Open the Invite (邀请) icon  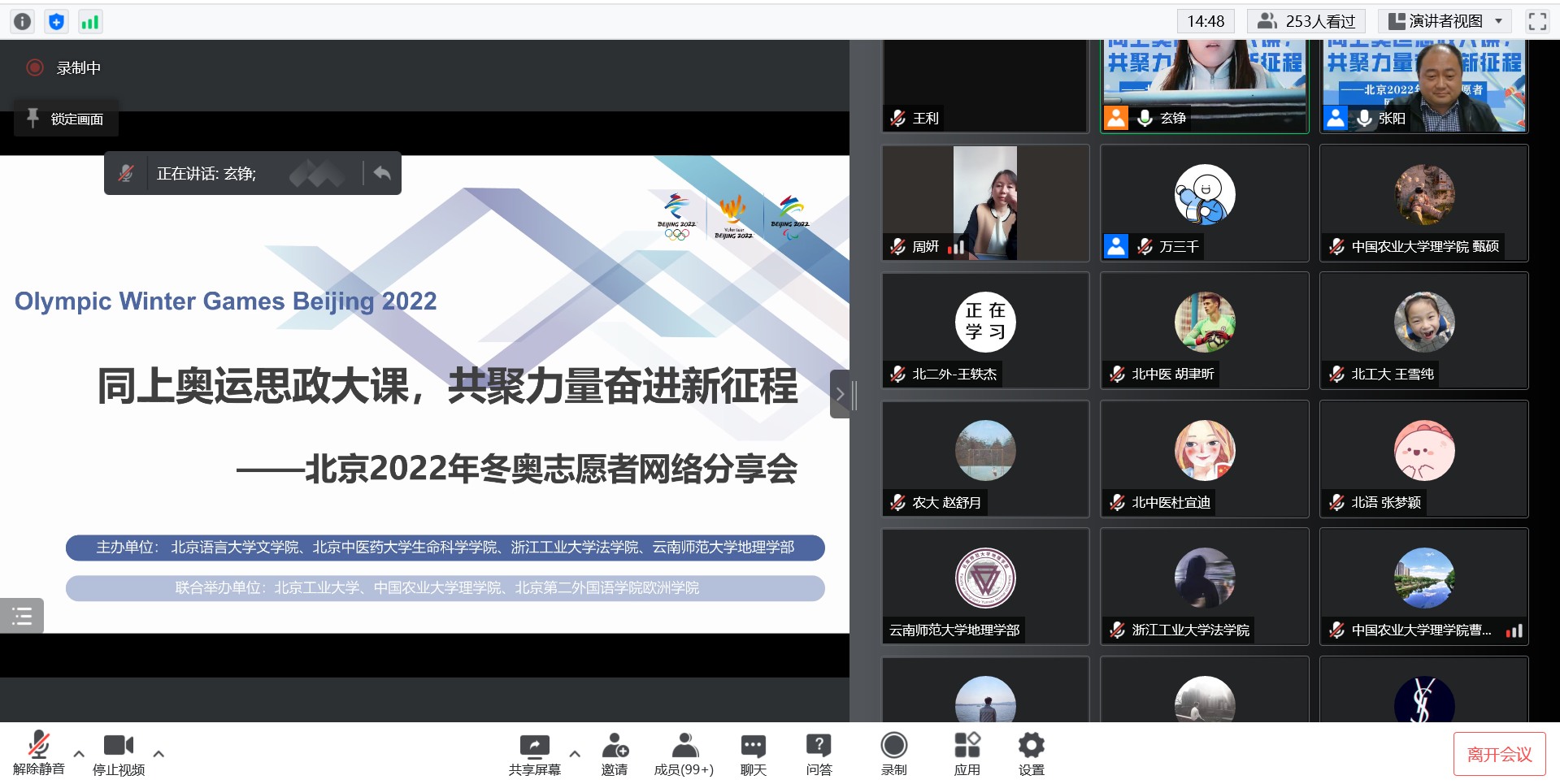[x=615, y=753]
